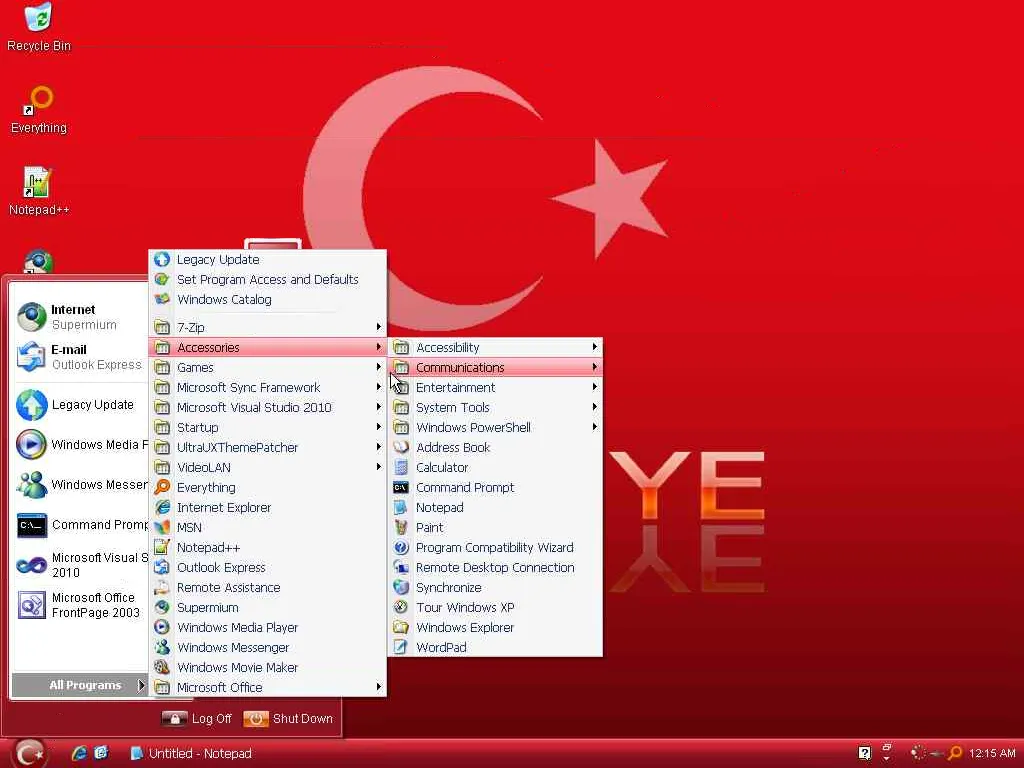Expand the Games submenu arrow

tap(378, 367)
